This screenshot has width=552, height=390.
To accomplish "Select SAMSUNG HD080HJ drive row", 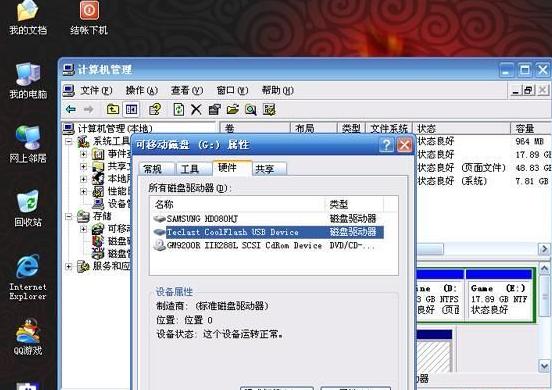I will coord(268,219).
